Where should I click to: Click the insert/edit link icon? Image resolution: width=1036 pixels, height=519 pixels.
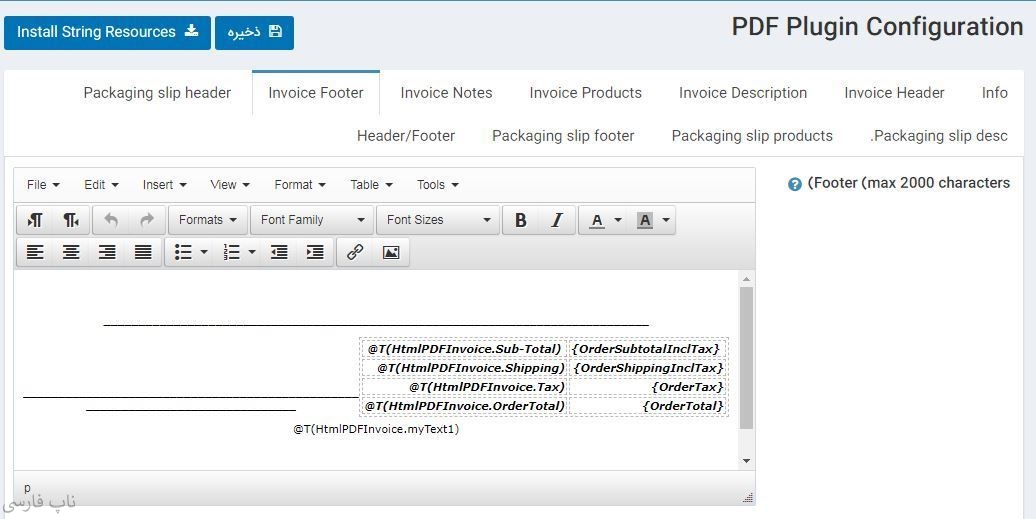355,252
